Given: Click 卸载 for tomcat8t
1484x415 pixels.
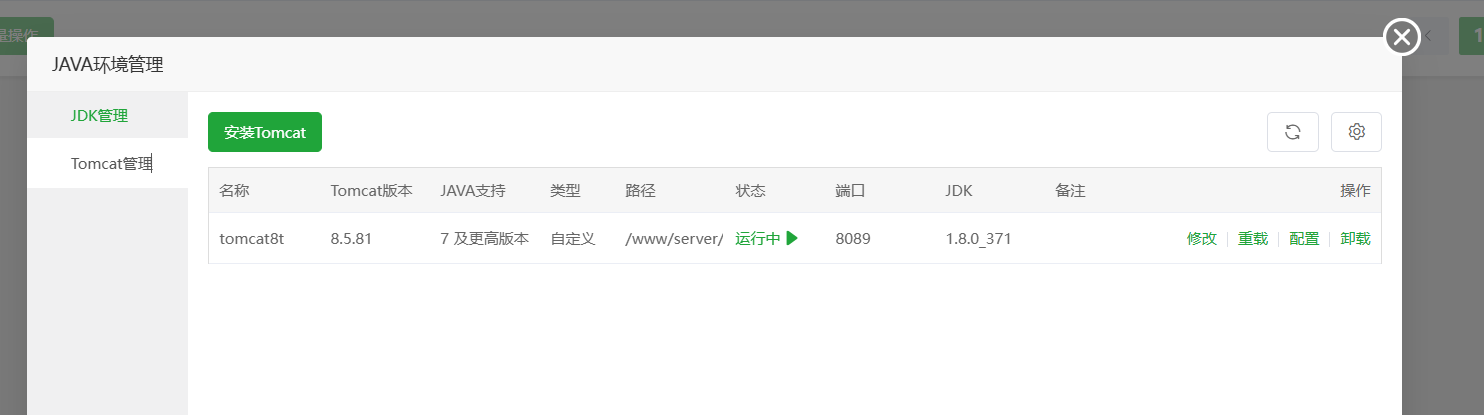Looking at the screenshot, I should pyautogui.click(x=1355, y=239).
